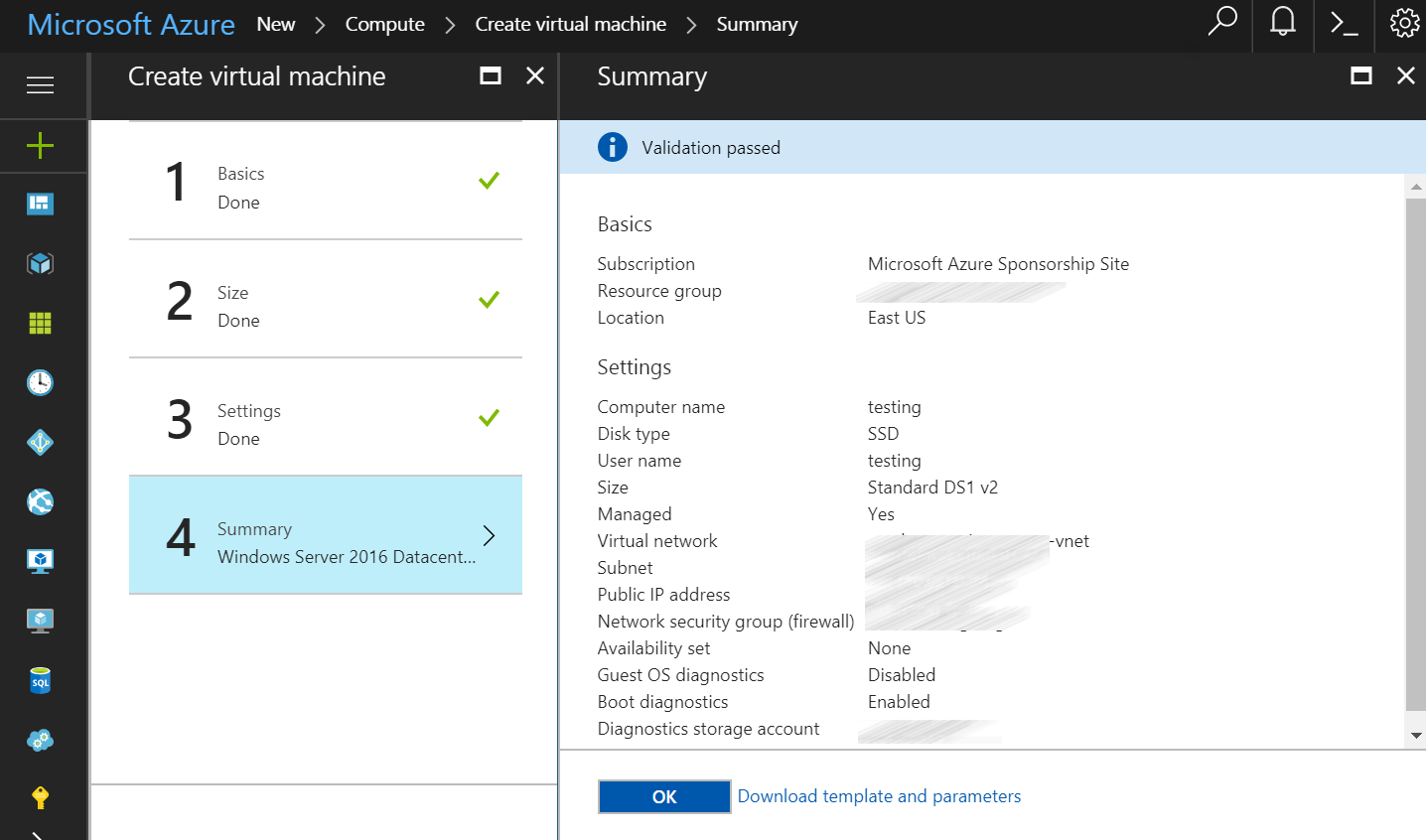
Task: Click the SSD disk type value
Action: point(883,434)
